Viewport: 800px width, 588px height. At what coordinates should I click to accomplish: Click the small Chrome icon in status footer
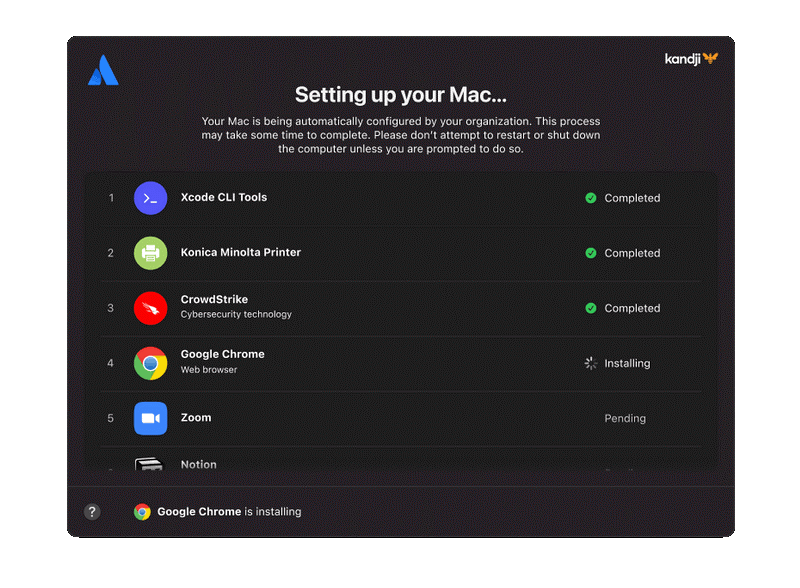pos(142,511)
